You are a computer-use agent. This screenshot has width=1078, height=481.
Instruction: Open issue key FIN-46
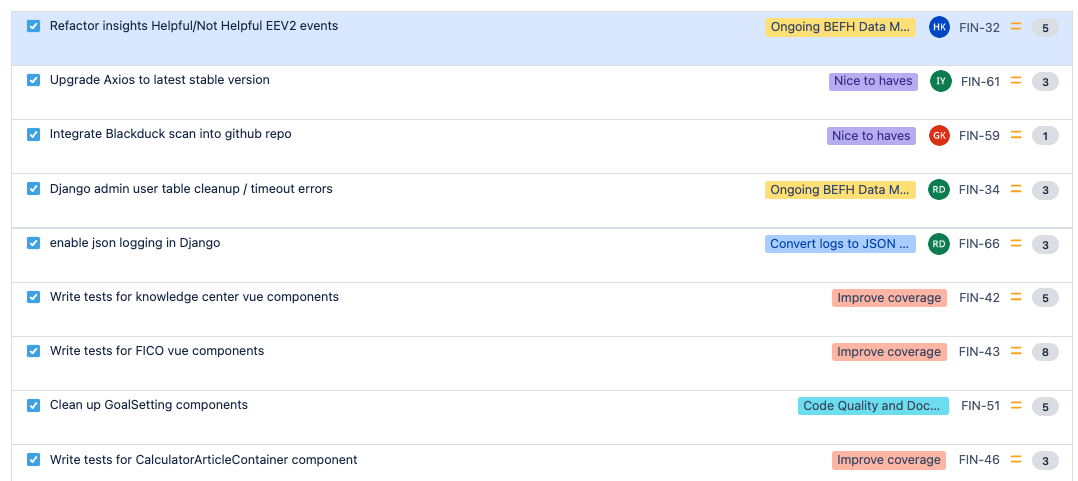coord(979,460)
